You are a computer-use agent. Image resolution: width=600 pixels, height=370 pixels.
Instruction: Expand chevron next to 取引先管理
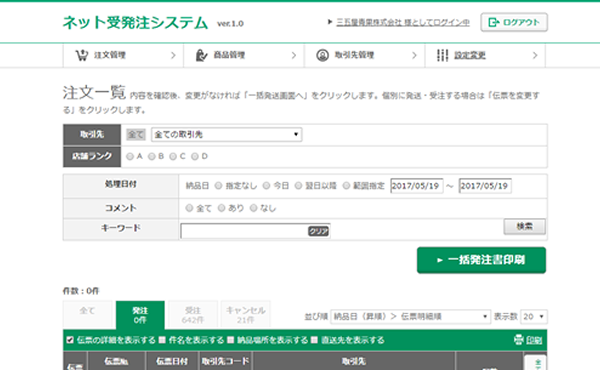(x=414, y=55)
